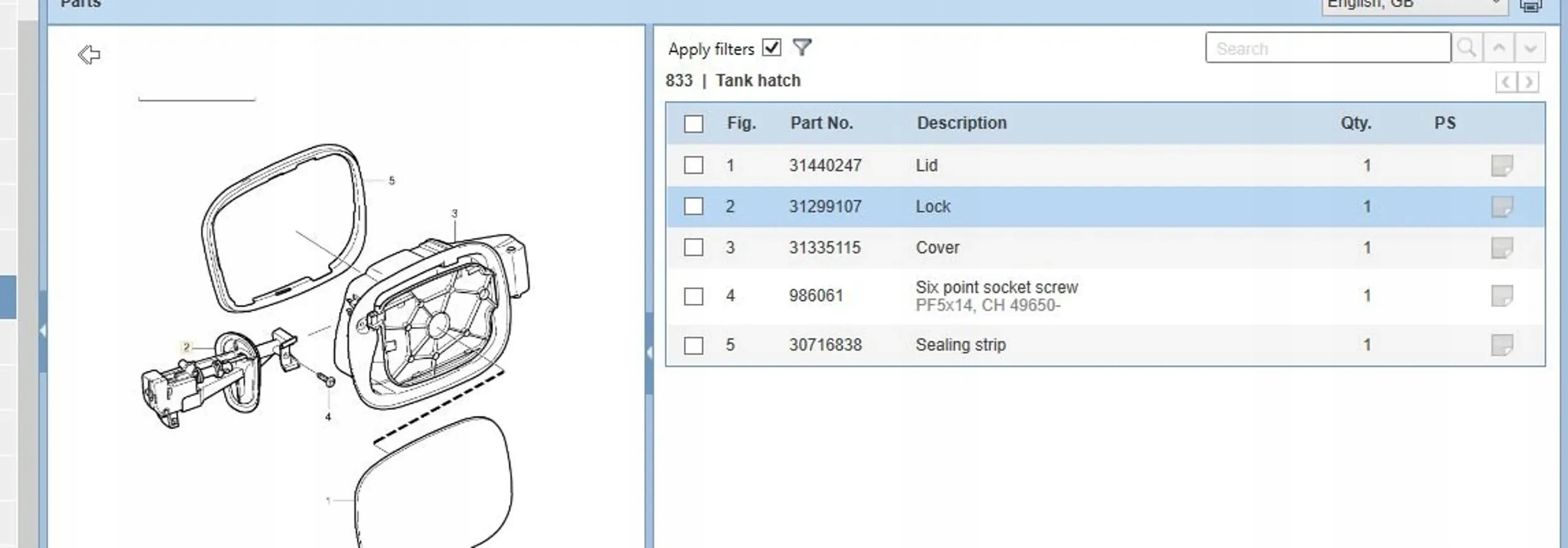Open the English, GB language dropdown
This screenshot has width=1568, height=548.
pos(1414,5)
